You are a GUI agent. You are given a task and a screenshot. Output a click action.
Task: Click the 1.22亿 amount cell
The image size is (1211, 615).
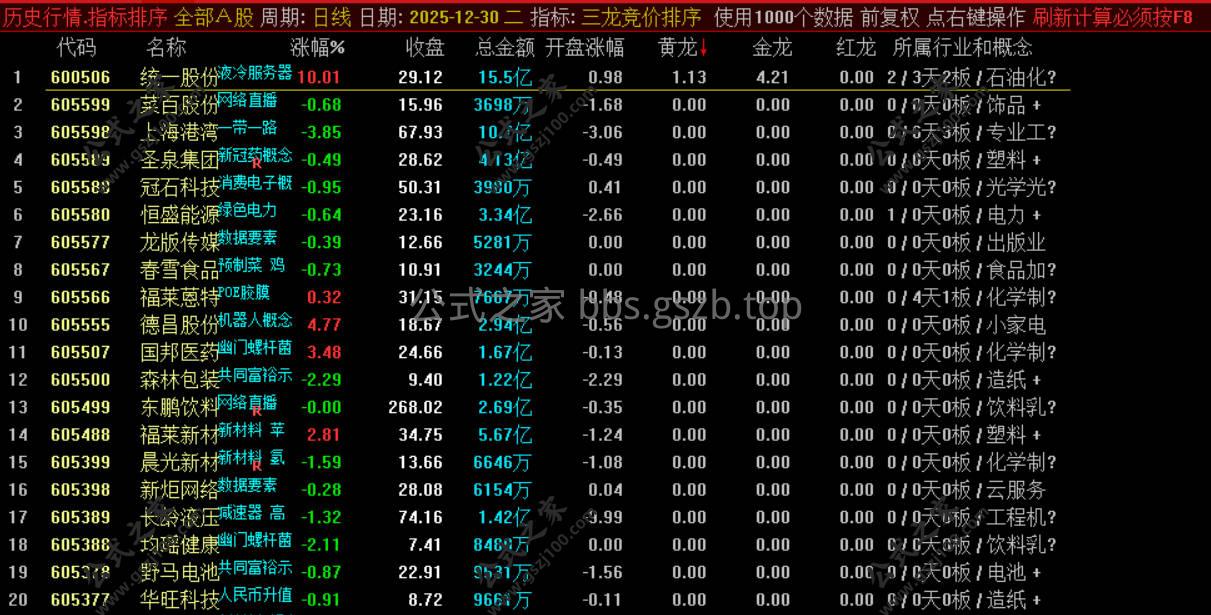tap(505, 380)
